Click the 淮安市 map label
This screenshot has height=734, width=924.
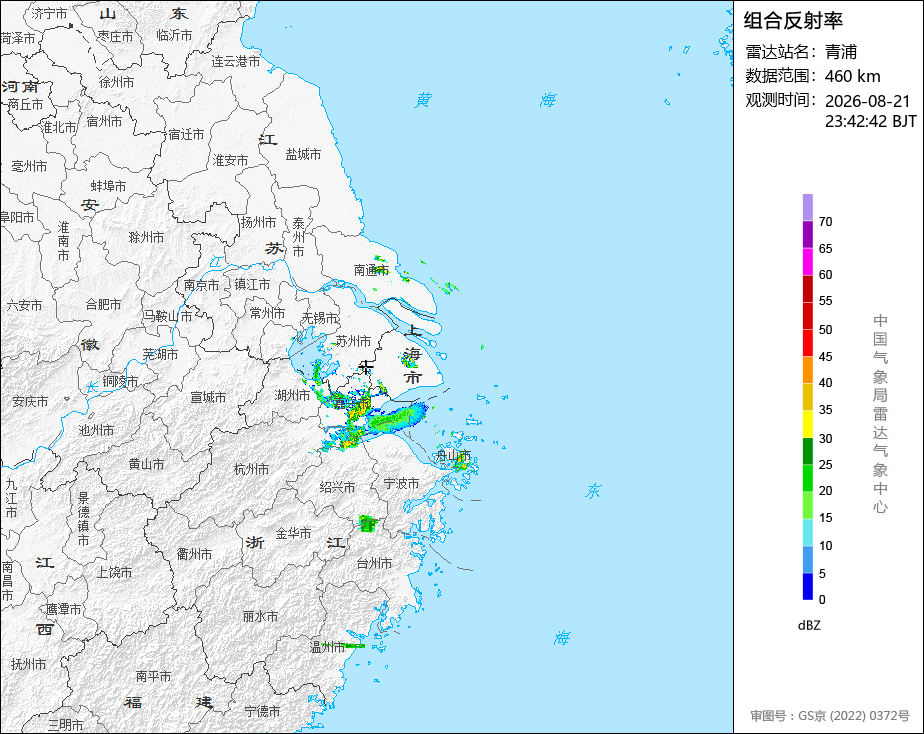(230, 160)
